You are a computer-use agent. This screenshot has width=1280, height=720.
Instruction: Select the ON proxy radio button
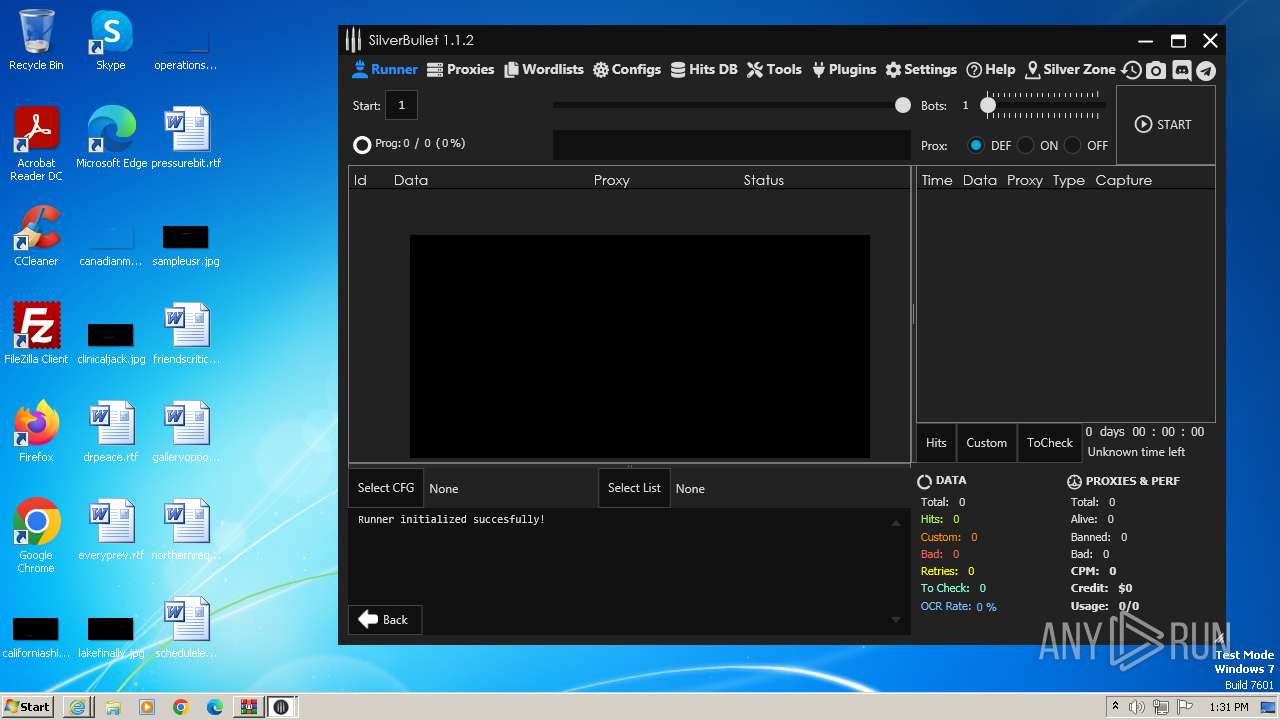click(x=1026, y=145)
